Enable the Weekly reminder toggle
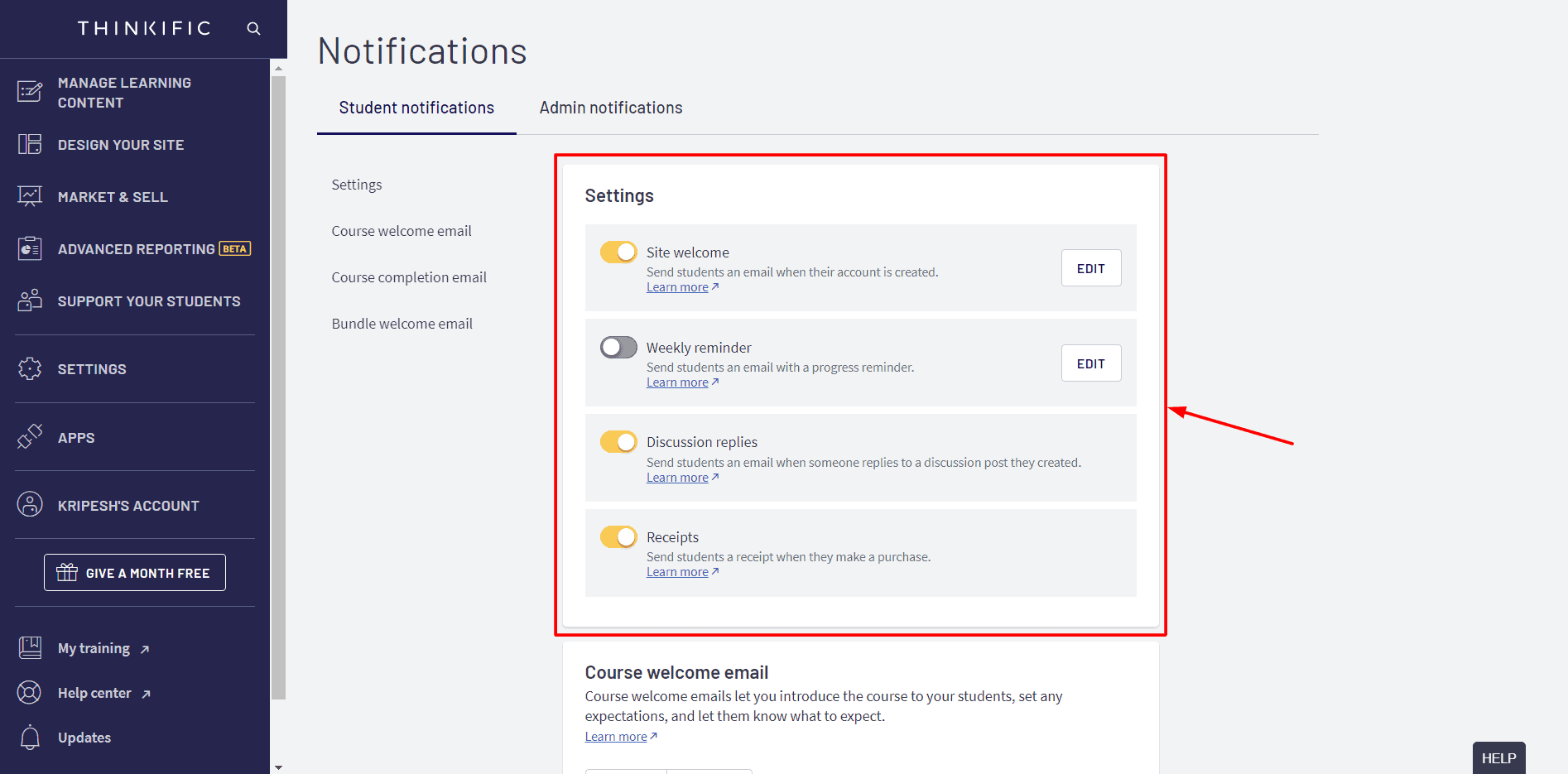This screenshot has height=774, width=1568. [618, 347]
